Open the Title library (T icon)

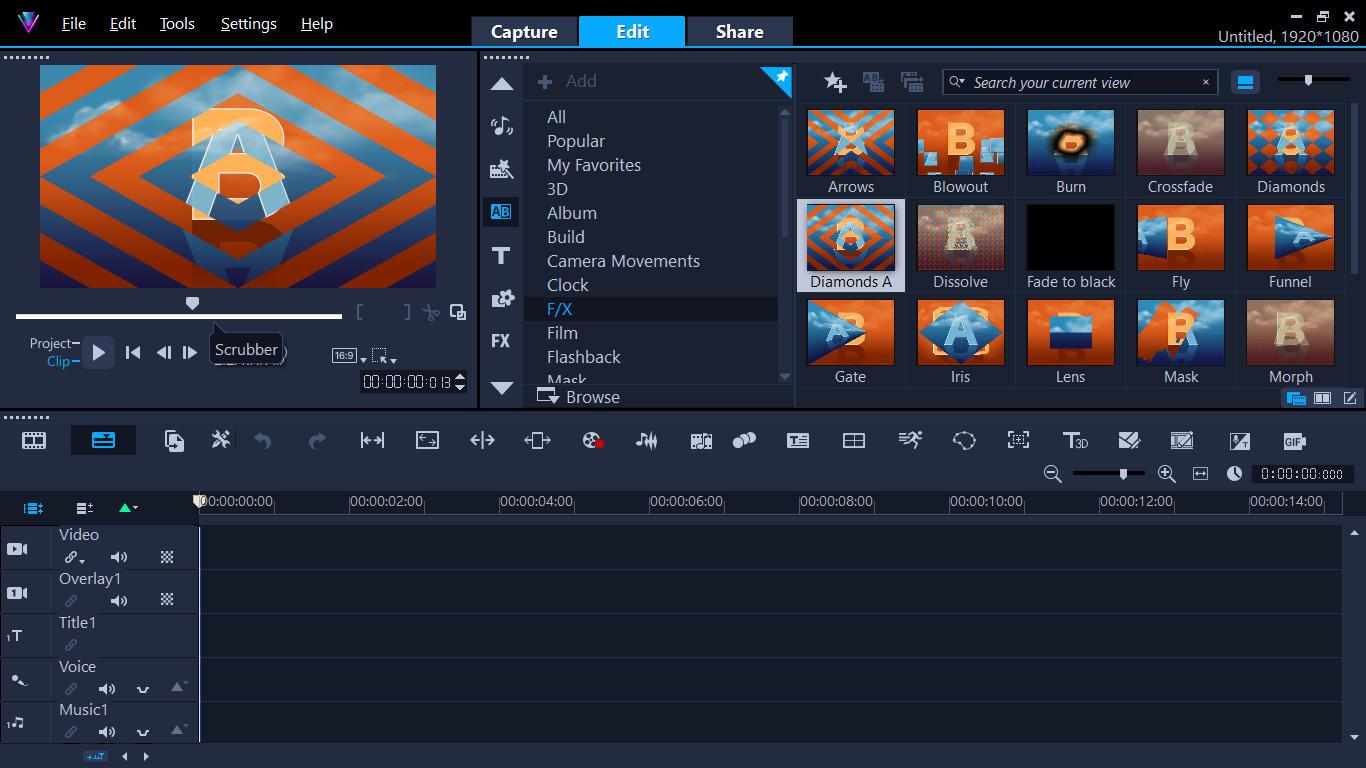tap(501, 256)
